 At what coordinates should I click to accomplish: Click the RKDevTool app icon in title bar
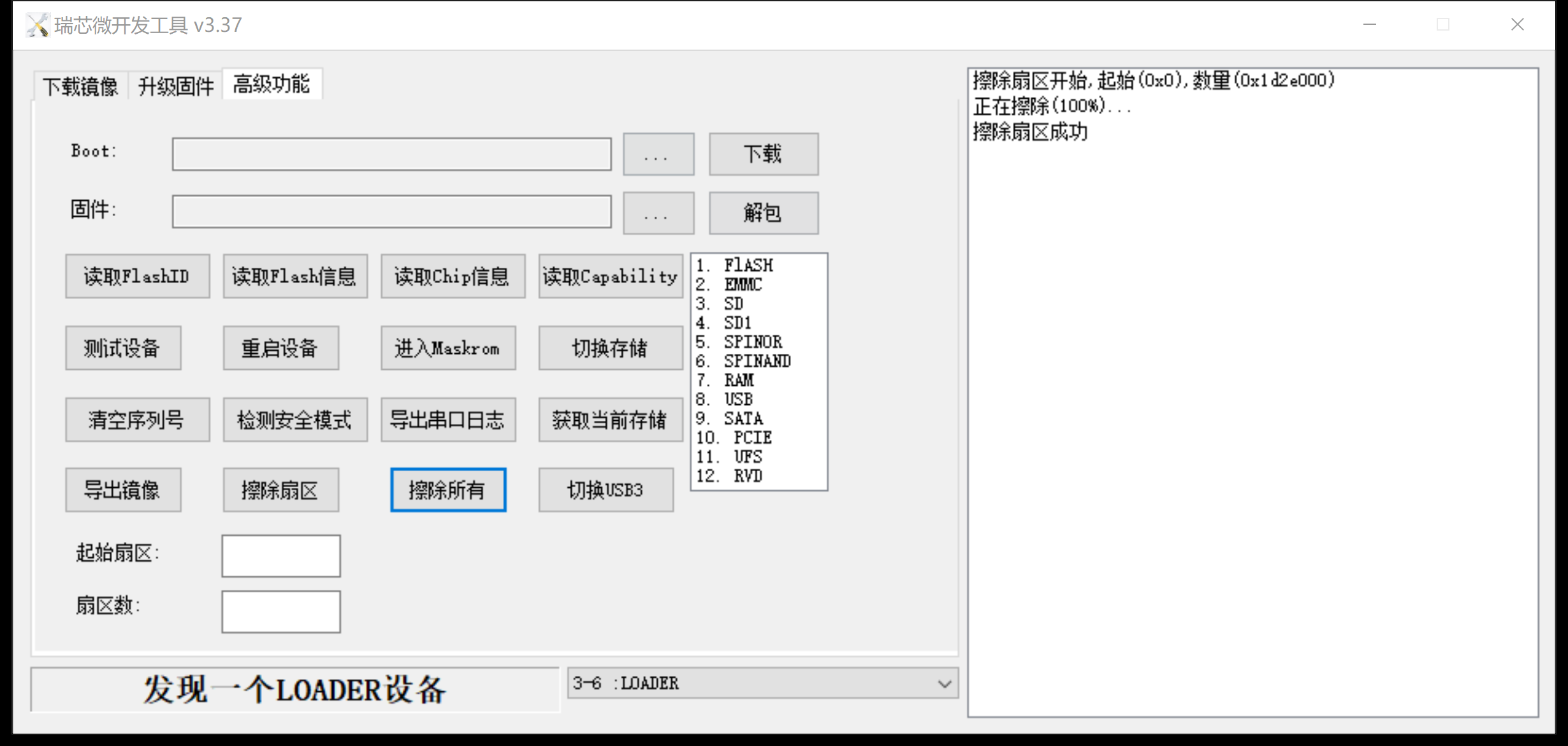click(x=38, y=25)
